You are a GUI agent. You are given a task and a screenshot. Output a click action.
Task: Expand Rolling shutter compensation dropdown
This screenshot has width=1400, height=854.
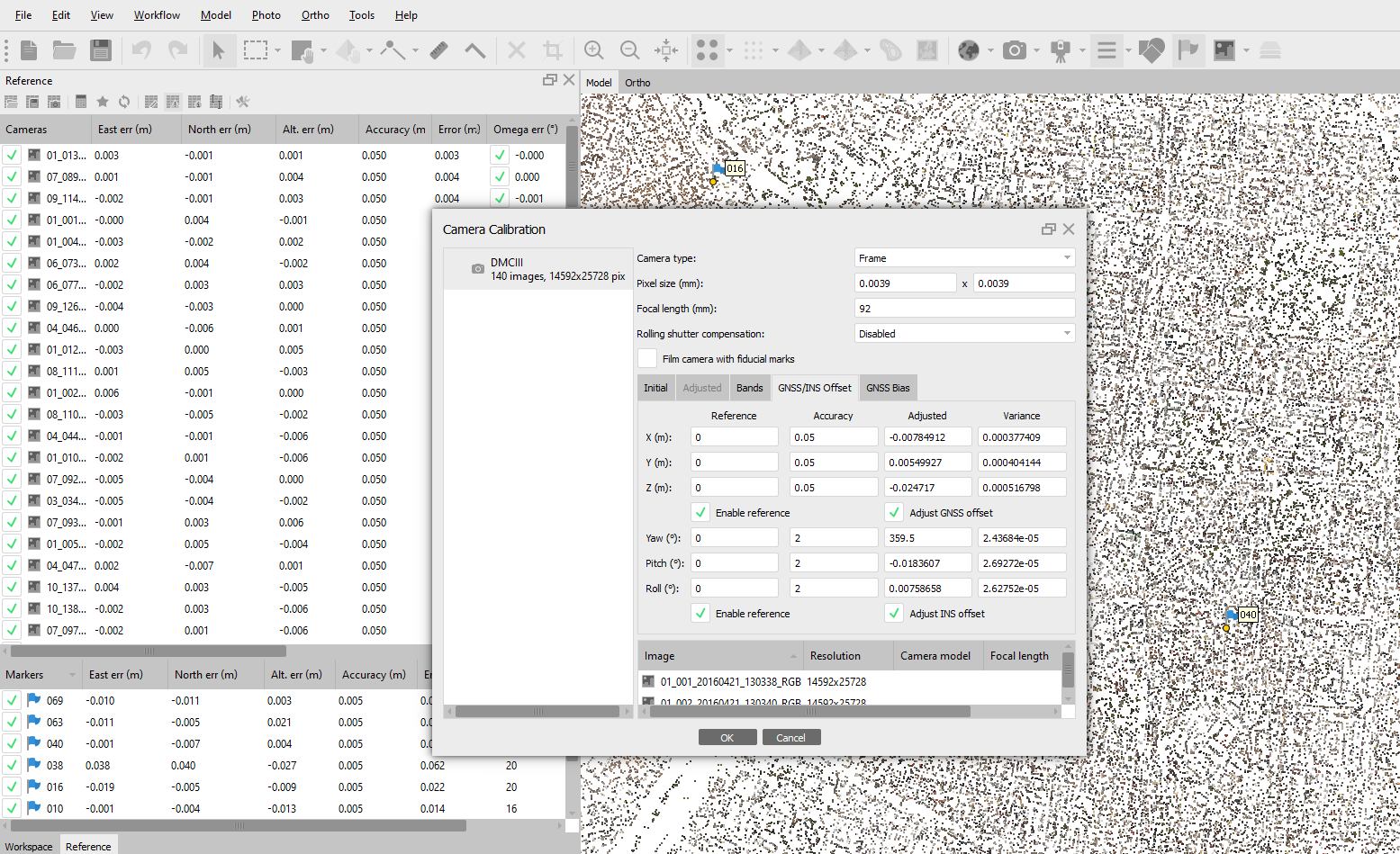point(963,334)
